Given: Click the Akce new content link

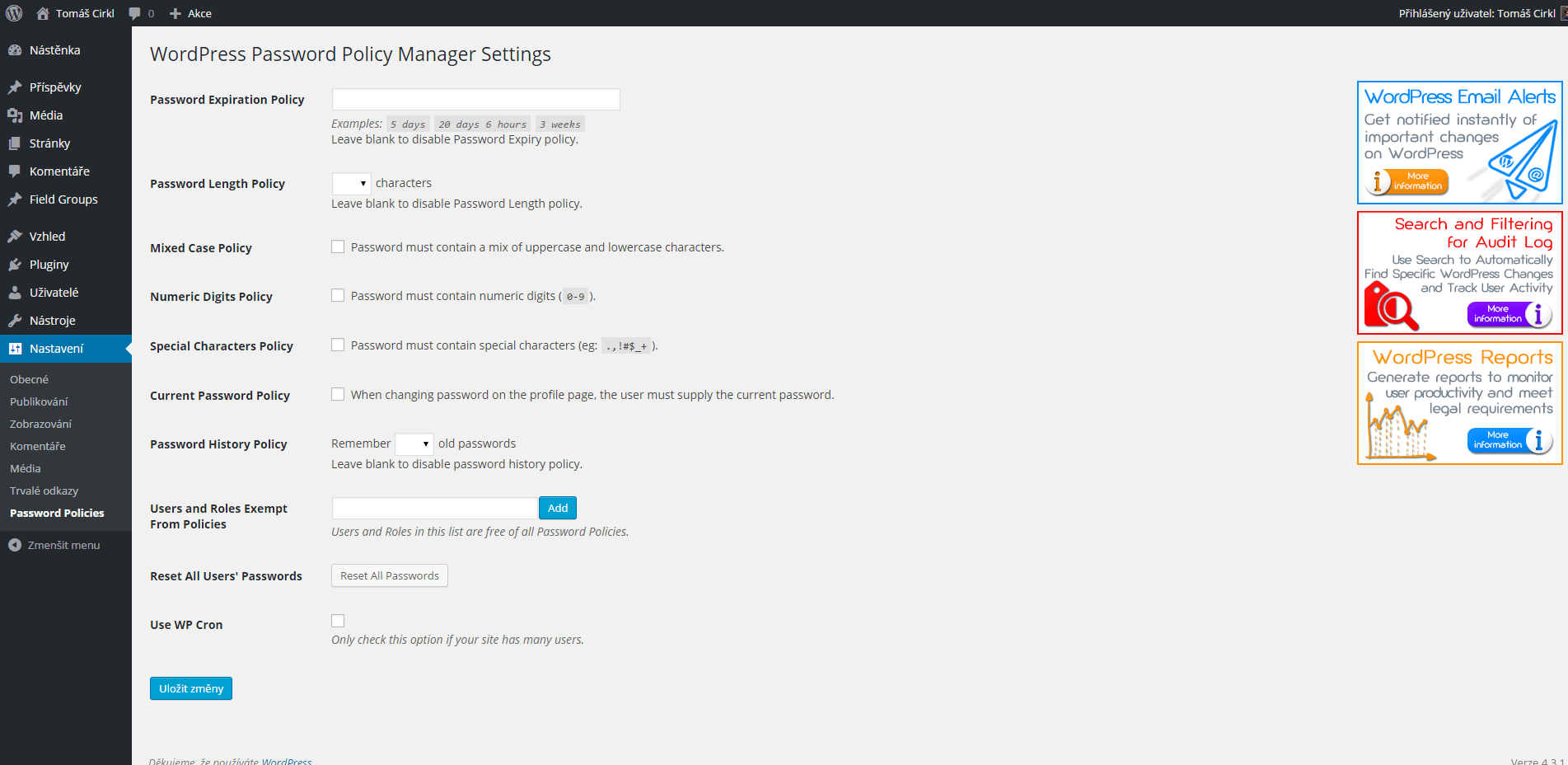Looking at the screenshot, I should point(190,13).
